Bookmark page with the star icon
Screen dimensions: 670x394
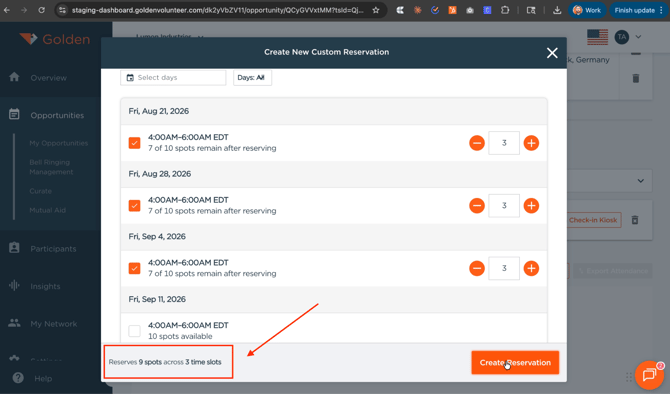coord(376,10)
